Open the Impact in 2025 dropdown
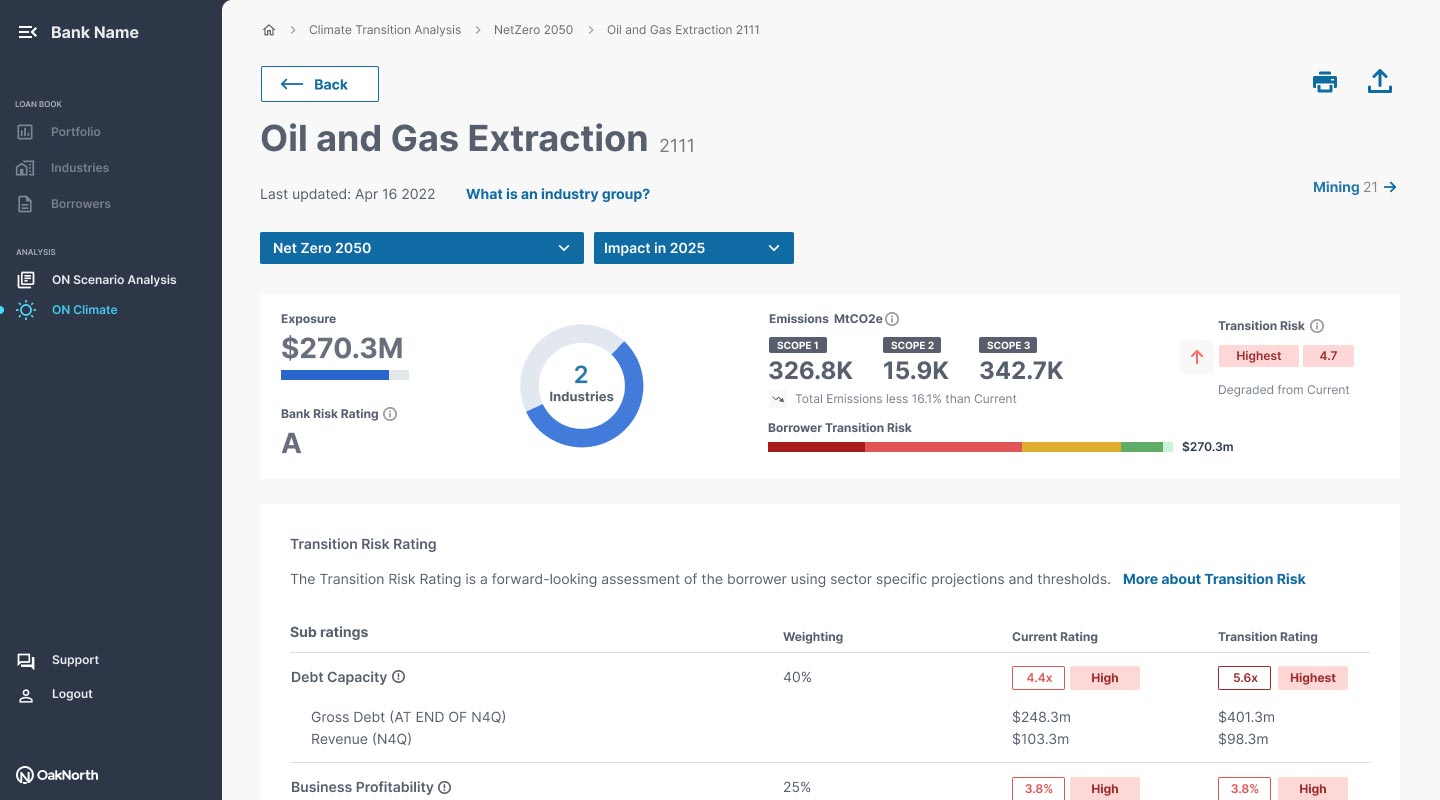The image size is (1440, 800). click(693, 248)
